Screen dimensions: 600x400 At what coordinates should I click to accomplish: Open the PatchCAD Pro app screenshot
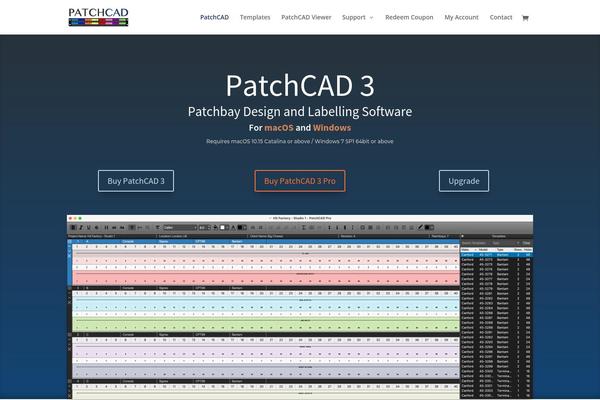[x=300, y=307]
